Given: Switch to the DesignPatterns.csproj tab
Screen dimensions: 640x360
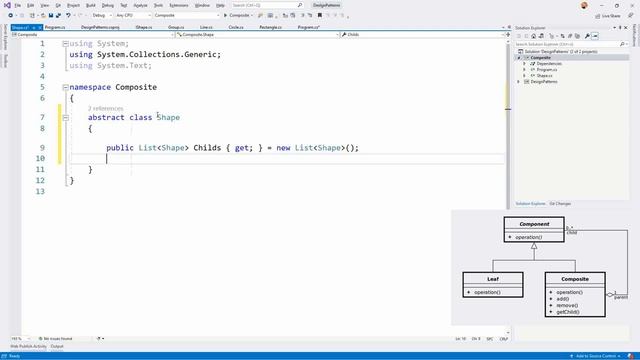Looking at the screenshot, I should pos(100,27).
